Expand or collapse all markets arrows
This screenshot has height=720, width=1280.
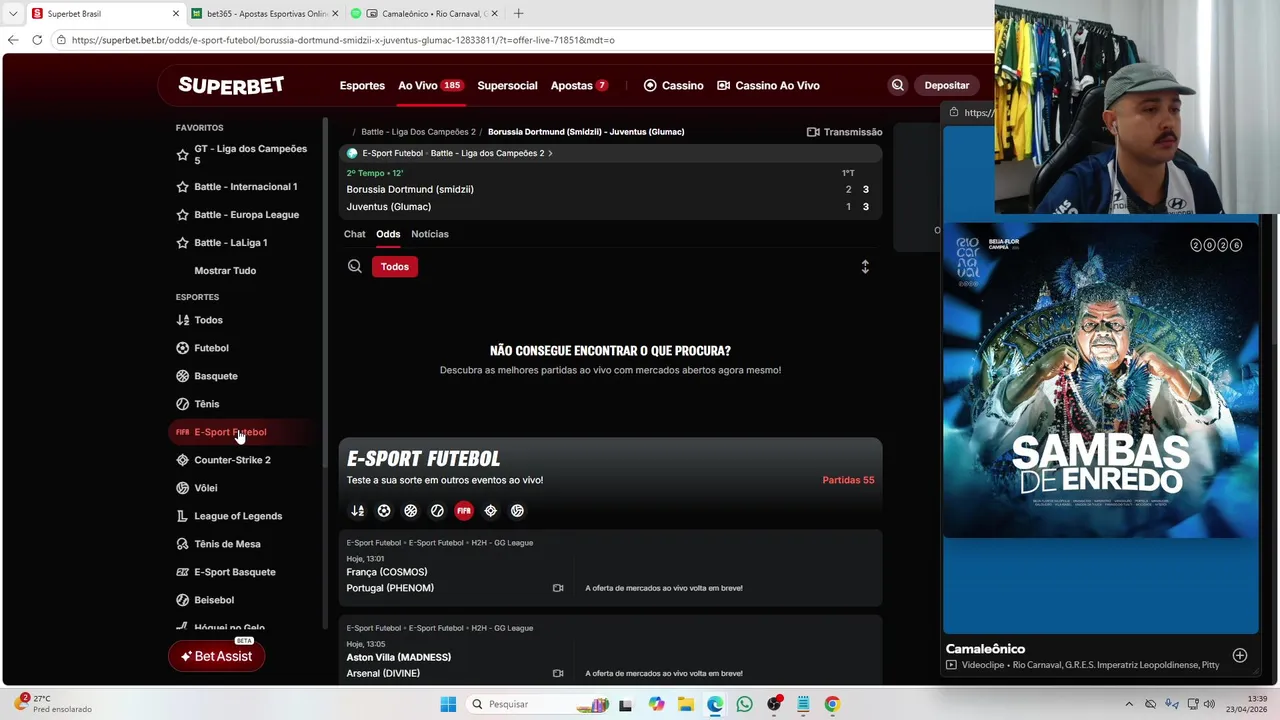tap(865, 267)
